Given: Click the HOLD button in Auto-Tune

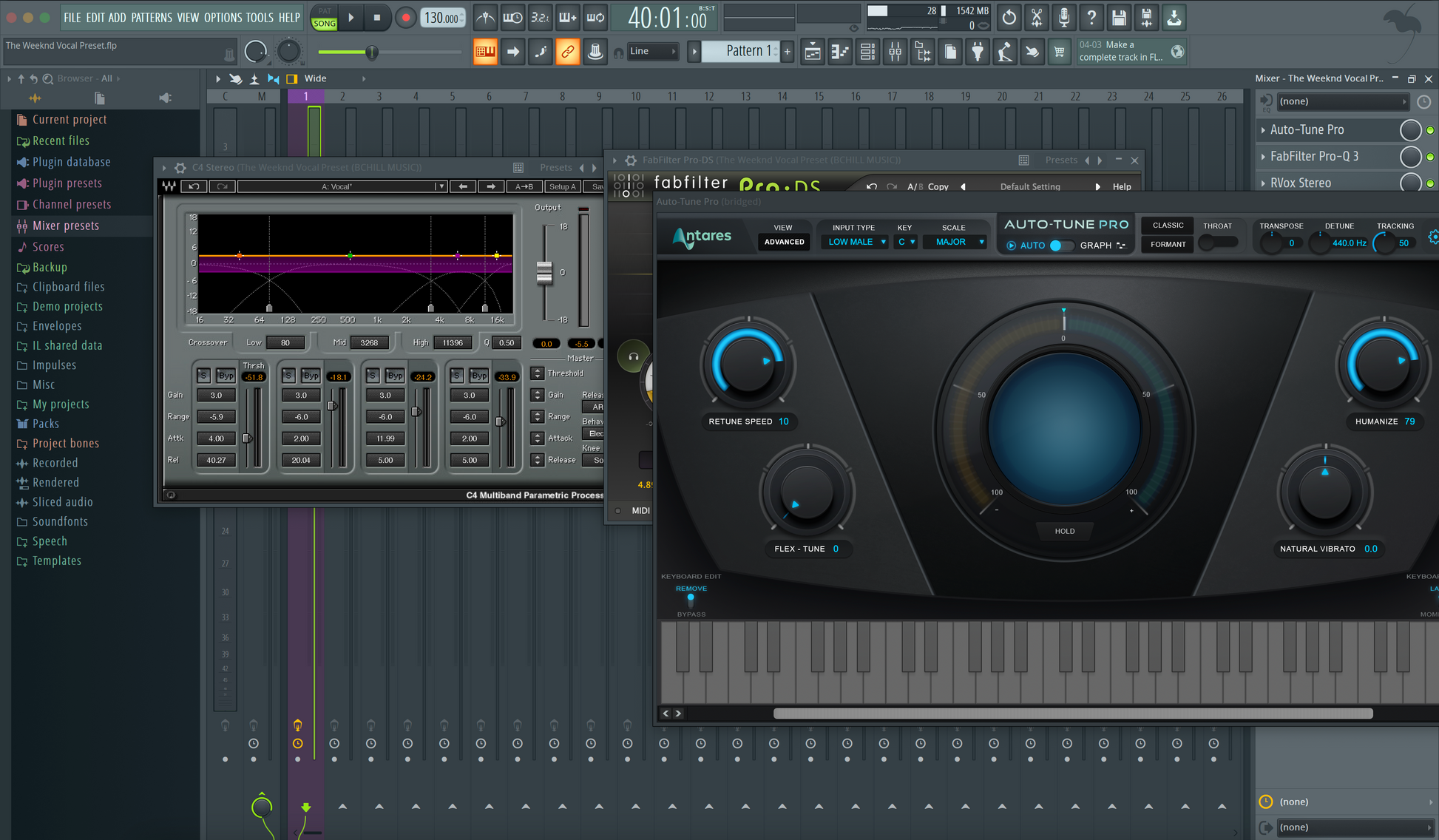Looking at the screenshot, I should pos(1064,531).
